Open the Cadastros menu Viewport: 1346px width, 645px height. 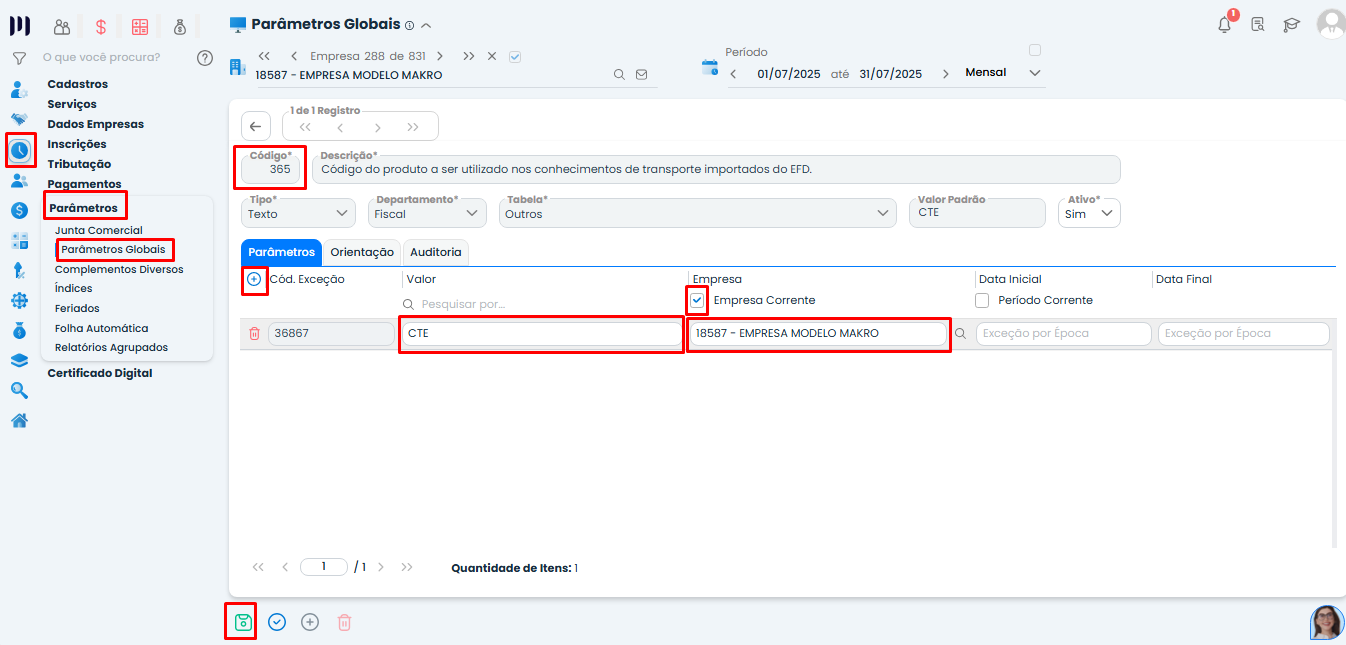click(78, 84)
